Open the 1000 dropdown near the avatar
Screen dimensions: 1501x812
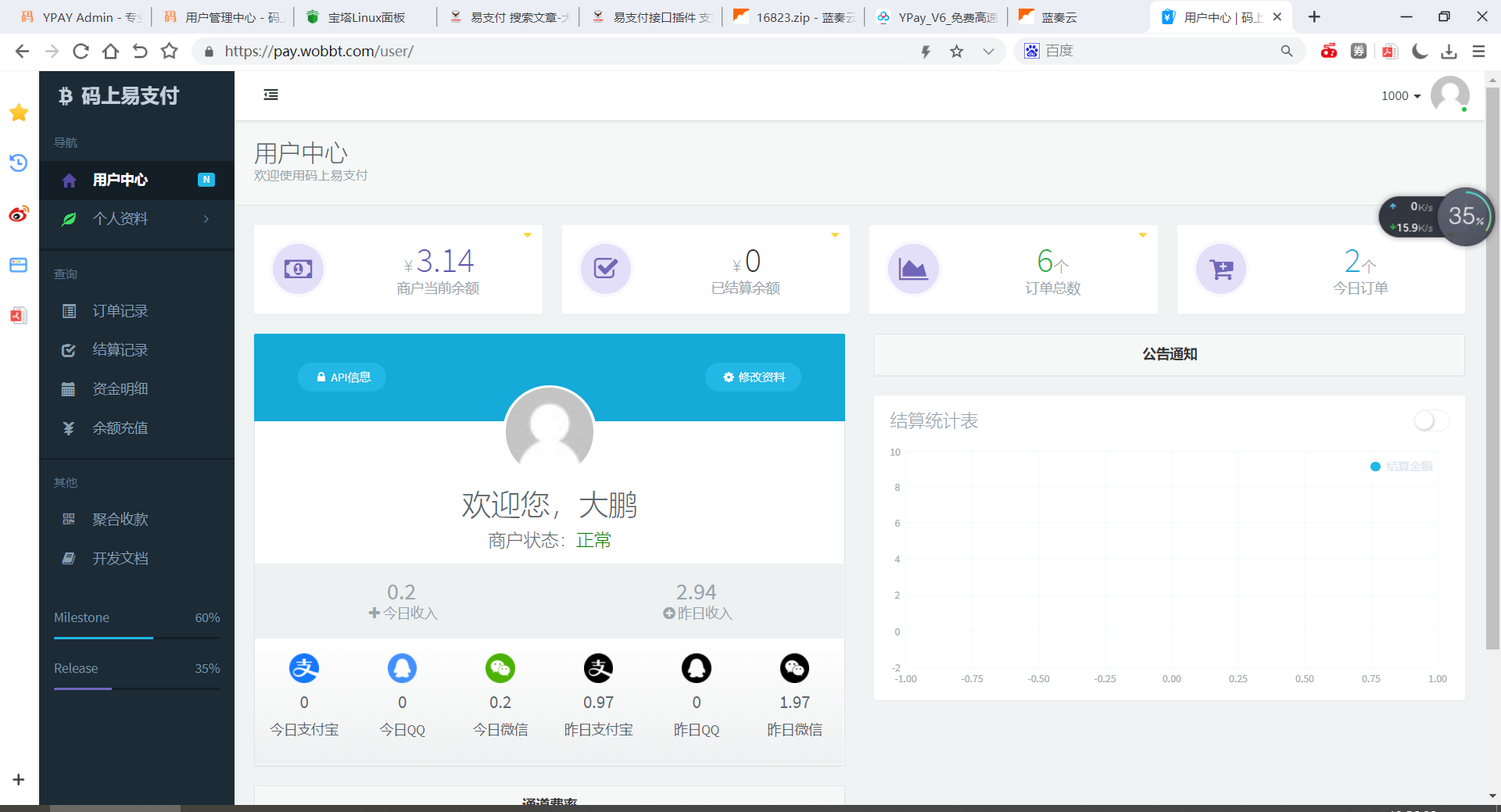[x=1400, y=95]
